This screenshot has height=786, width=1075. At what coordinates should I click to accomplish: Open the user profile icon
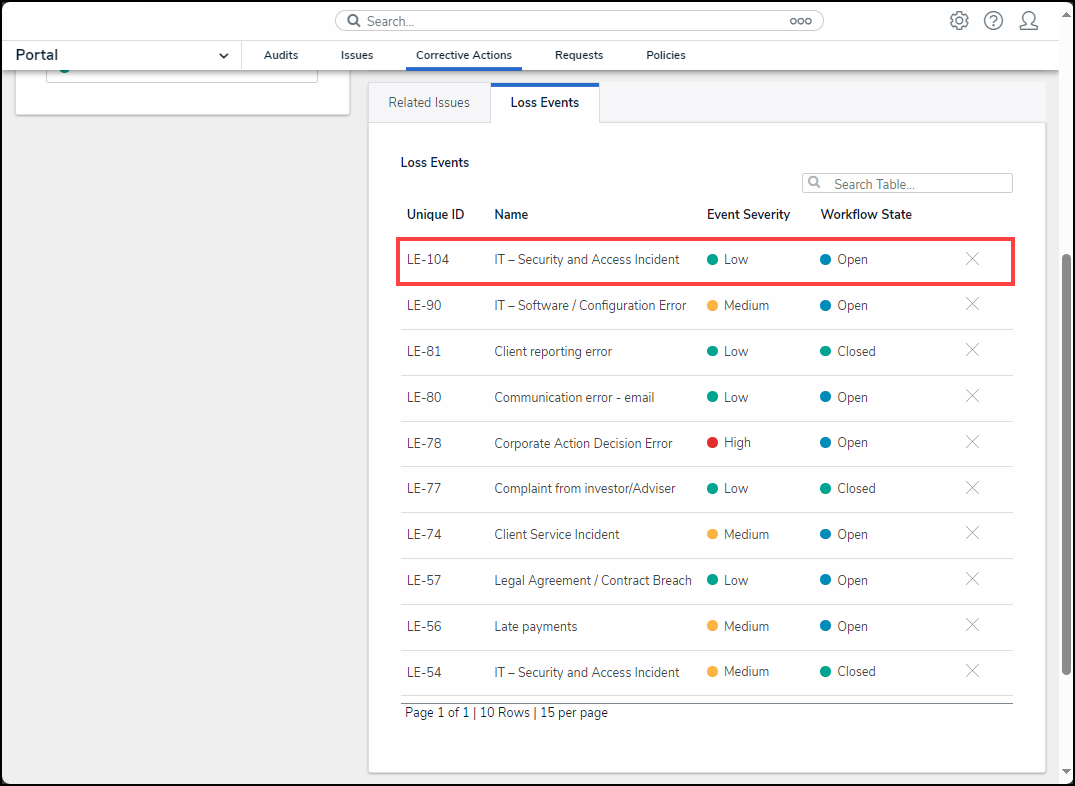pyautogui.click(x=1028, y=21)
